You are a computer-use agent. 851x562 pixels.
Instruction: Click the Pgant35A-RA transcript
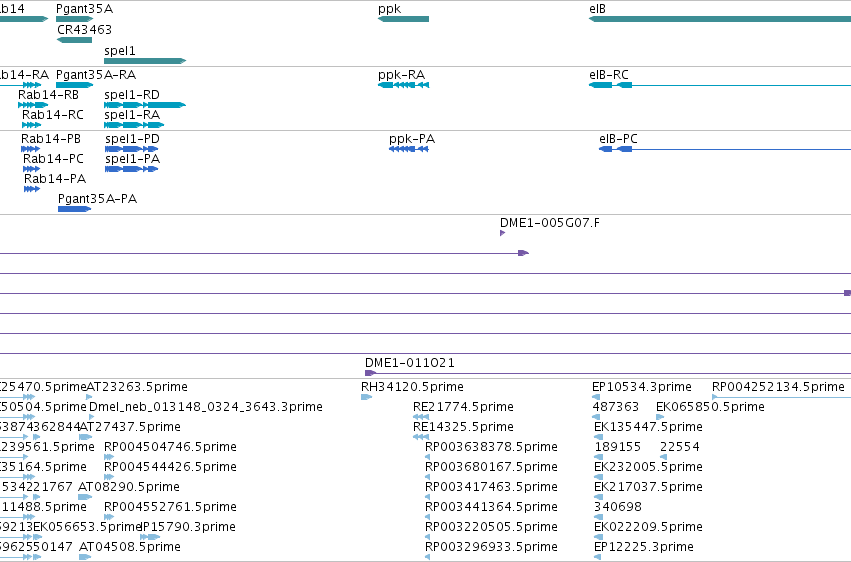[74, 85]
